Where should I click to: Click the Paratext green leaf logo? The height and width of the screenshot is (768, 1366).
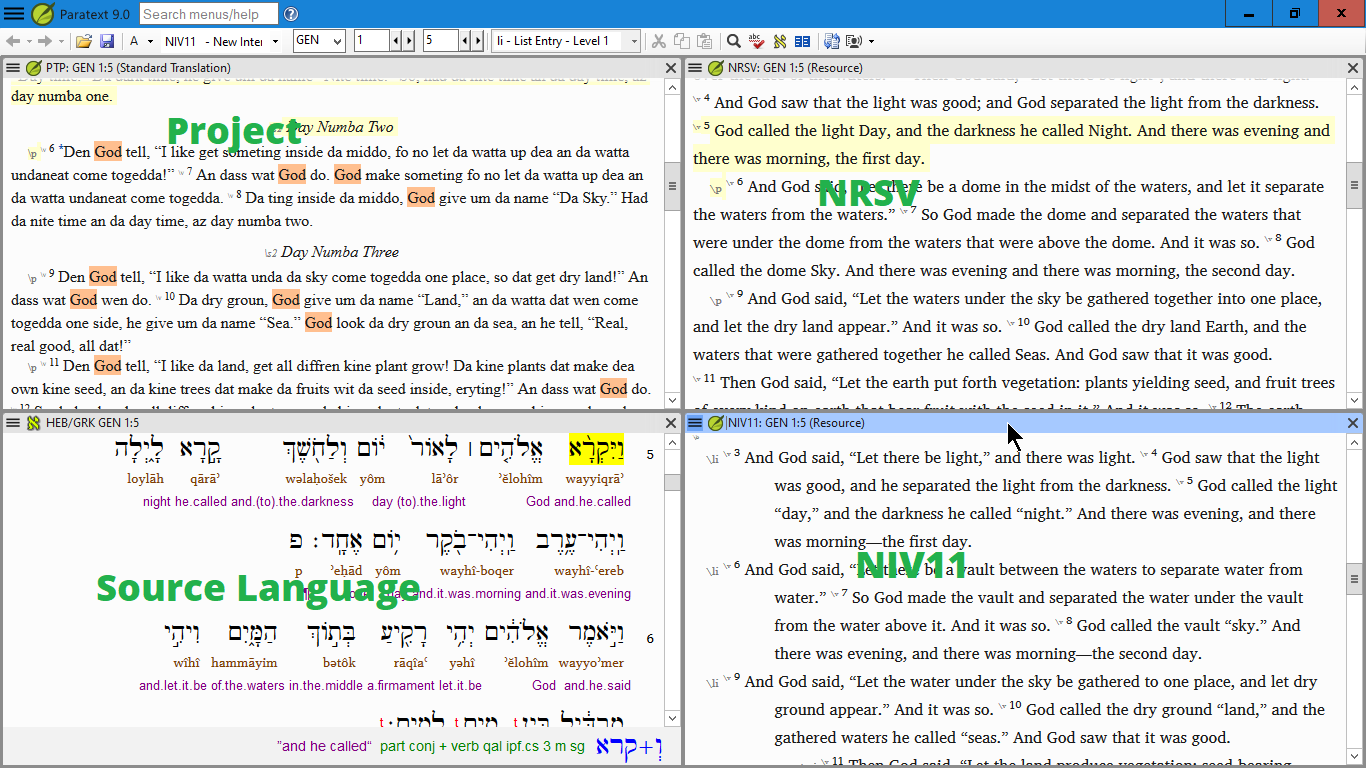point(43,14)
